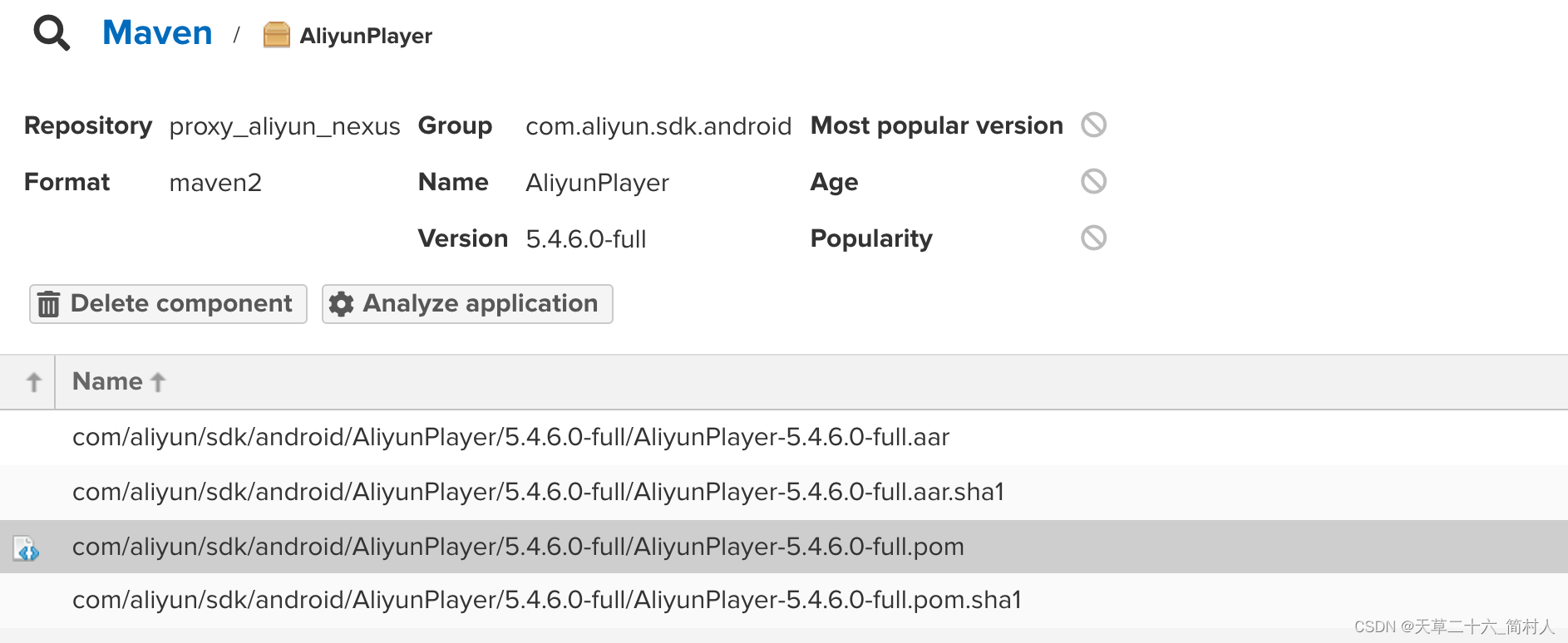Click the not-available icon beside Age
This screenshot has width=1568, height=643.
tap(1093, 181)
